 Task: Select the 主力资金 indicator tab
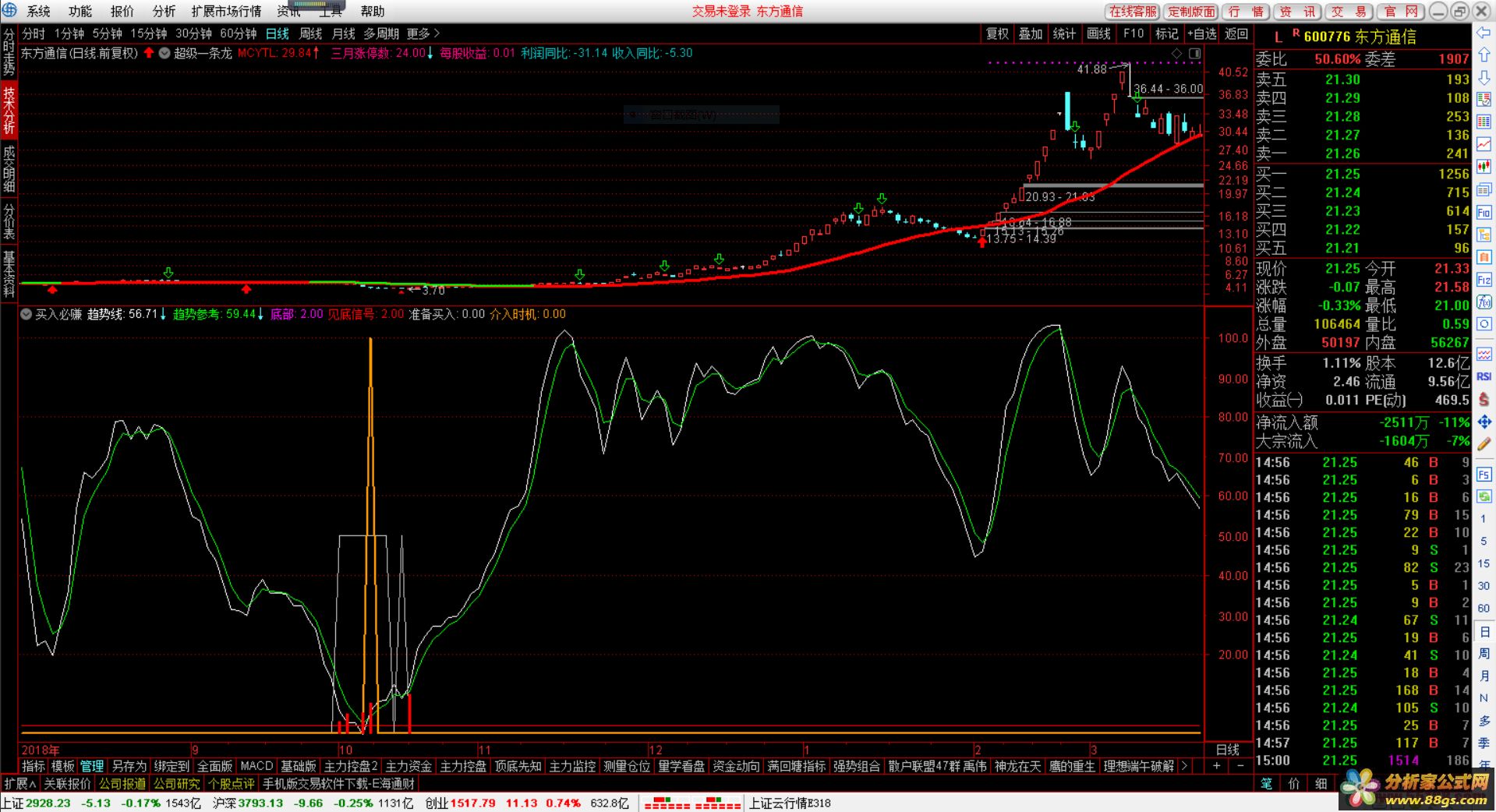pos(408,766)
